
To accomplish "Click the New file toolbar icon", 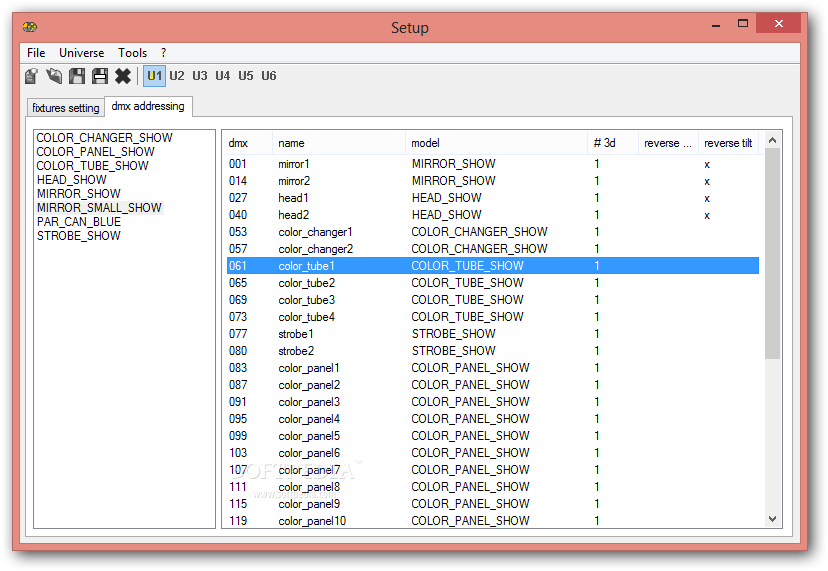I will click(x=32, y=76).
